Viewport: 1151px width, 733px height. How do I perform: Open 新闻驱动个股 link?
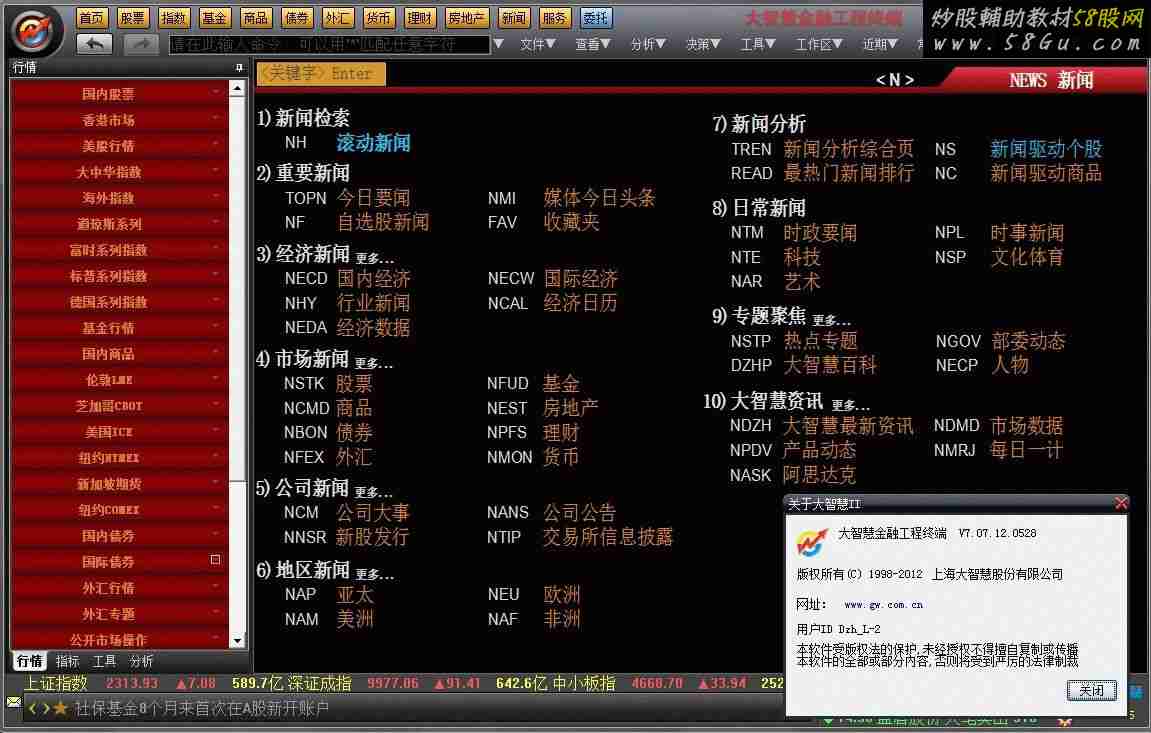point(1046,149)
